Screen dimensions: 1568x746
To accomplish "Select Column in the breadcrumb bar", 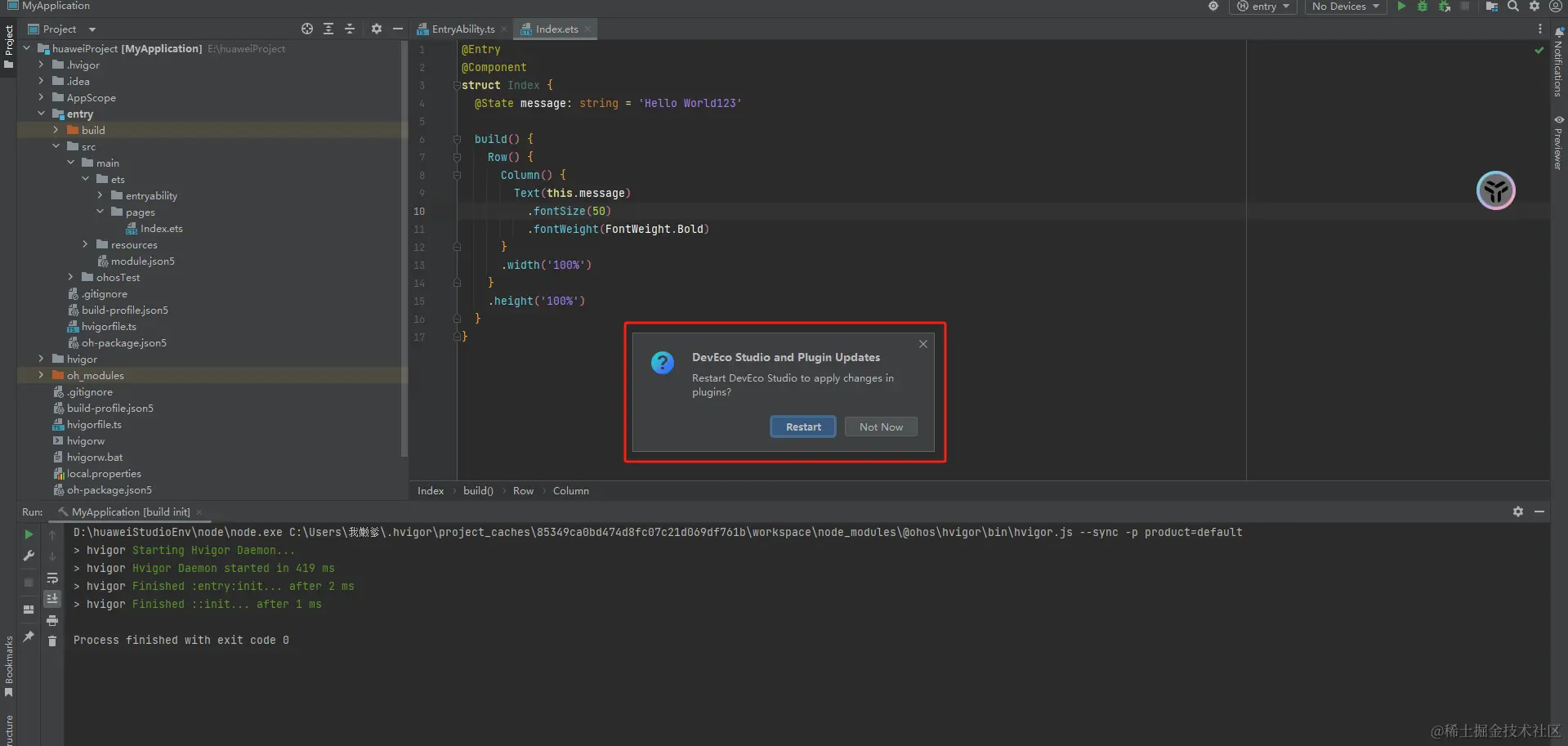I will (x=570, y=491).
